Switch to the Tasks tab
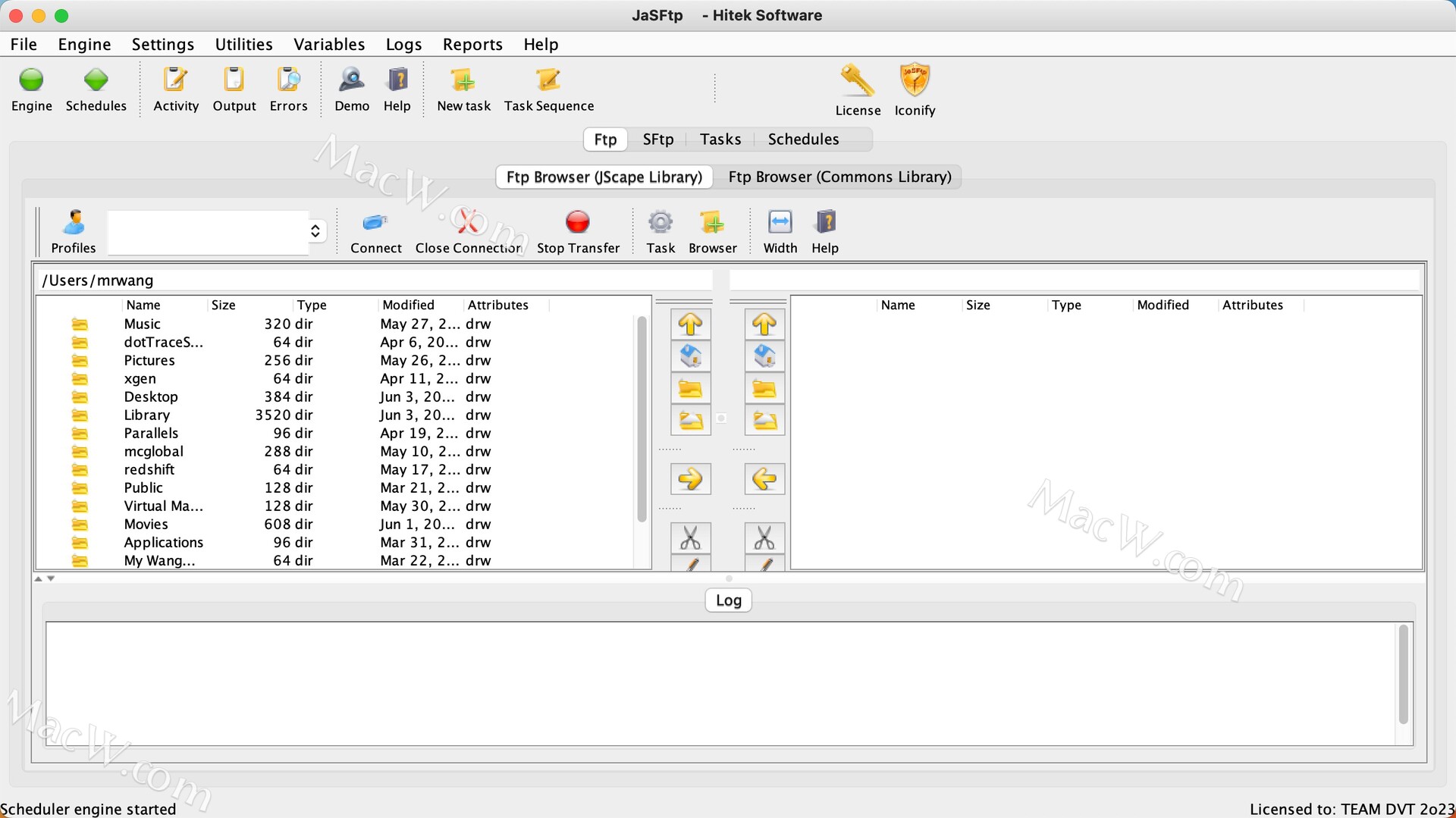This screenshot has width=1456, height=818. (x=720, y=139)
